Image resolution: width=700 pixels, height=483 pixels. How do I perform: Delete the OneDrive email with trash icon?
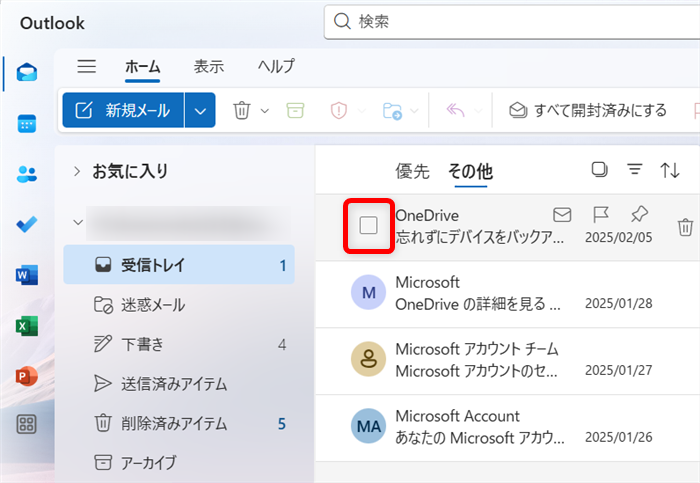pyautogui.click(x=685, y=228)
